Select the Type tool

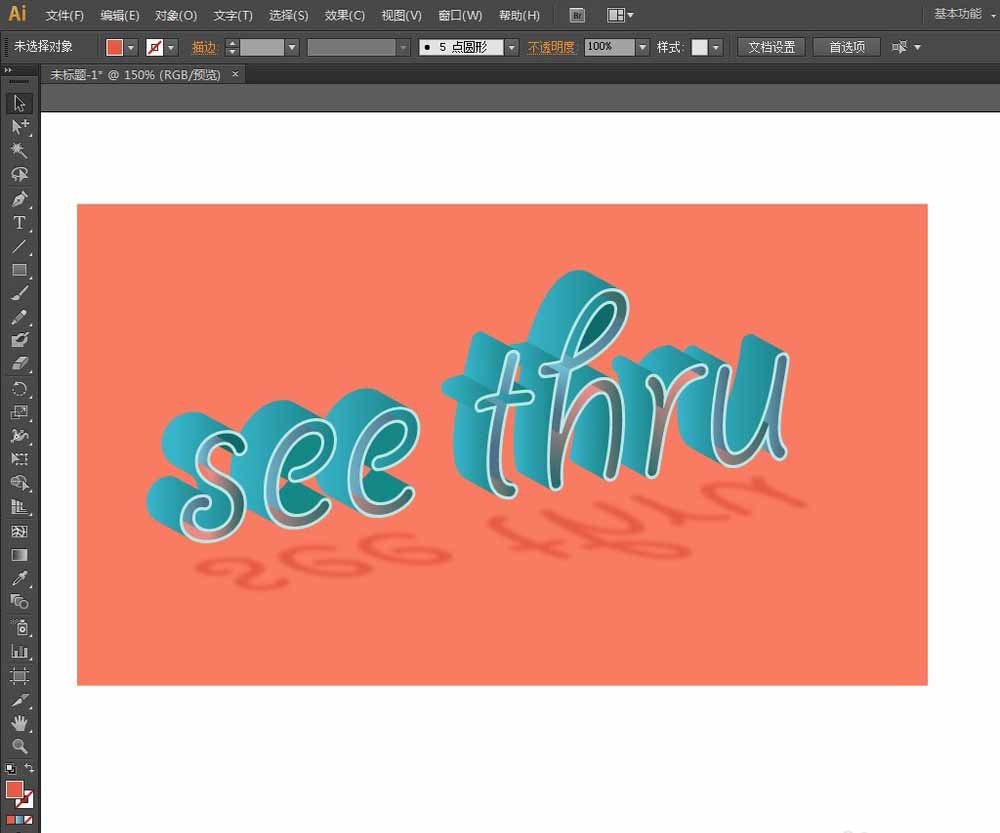19,223
